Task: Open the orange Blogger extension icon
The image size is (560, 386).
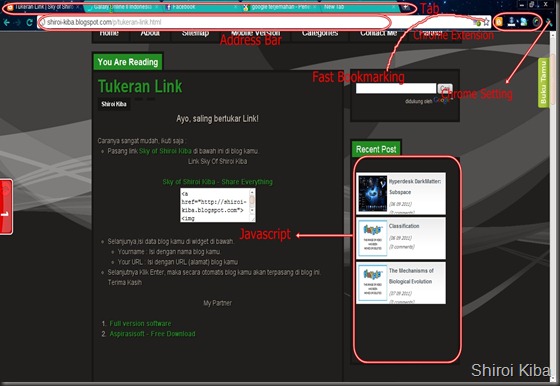Action: 499,22
